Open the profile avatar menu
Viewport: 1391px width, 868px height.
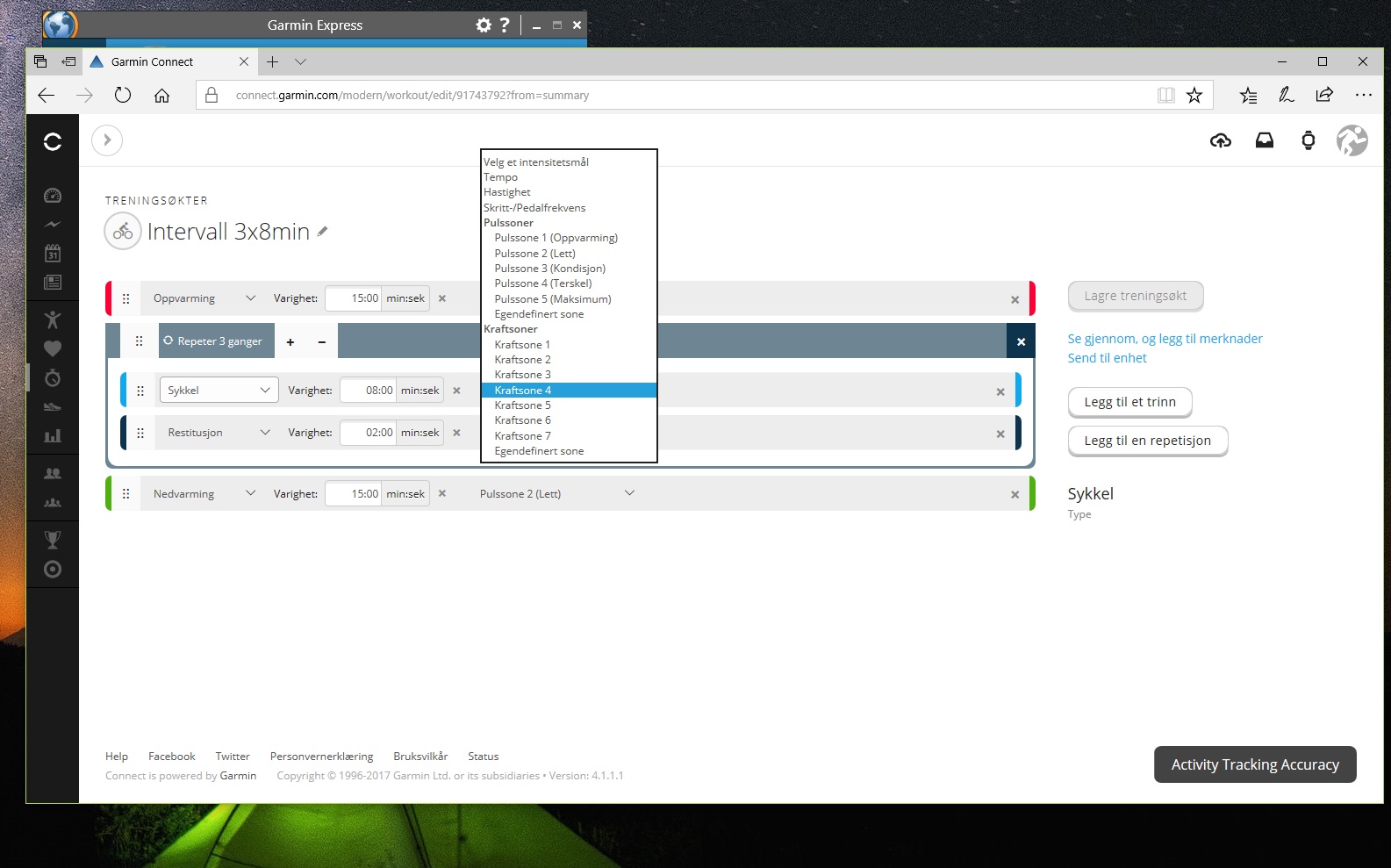1352,140
